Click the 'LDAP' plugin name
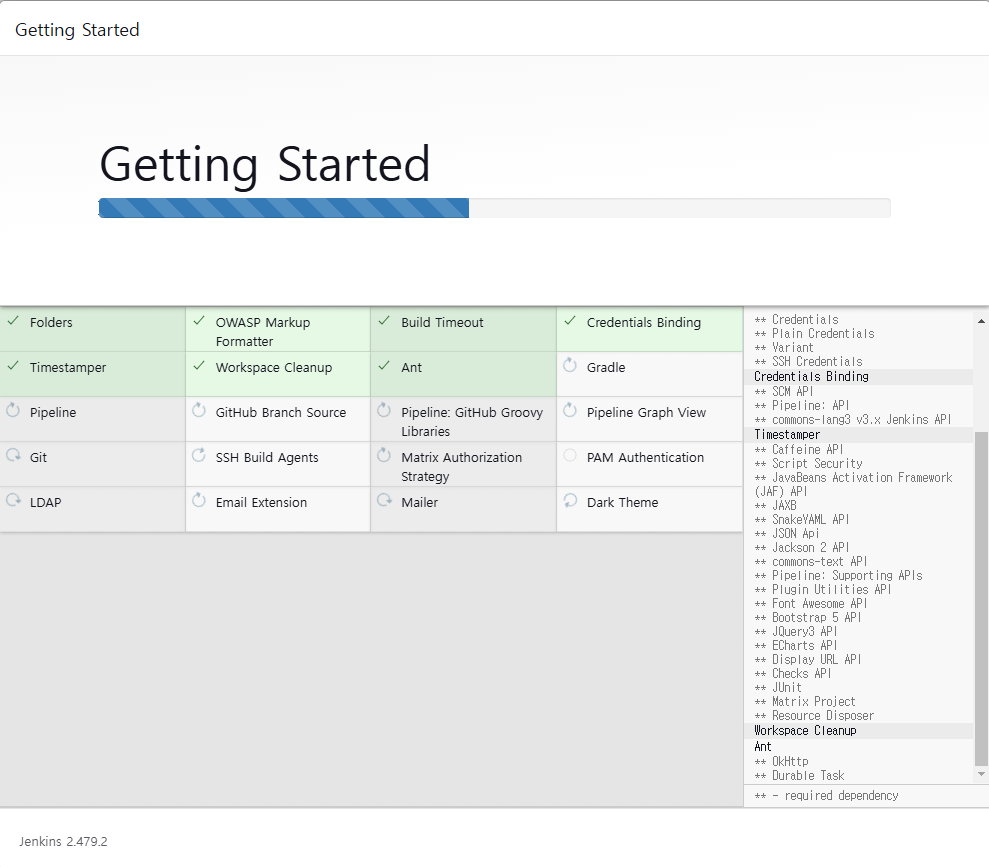This screenshot has height=867, width=989. tap(45, 503)
